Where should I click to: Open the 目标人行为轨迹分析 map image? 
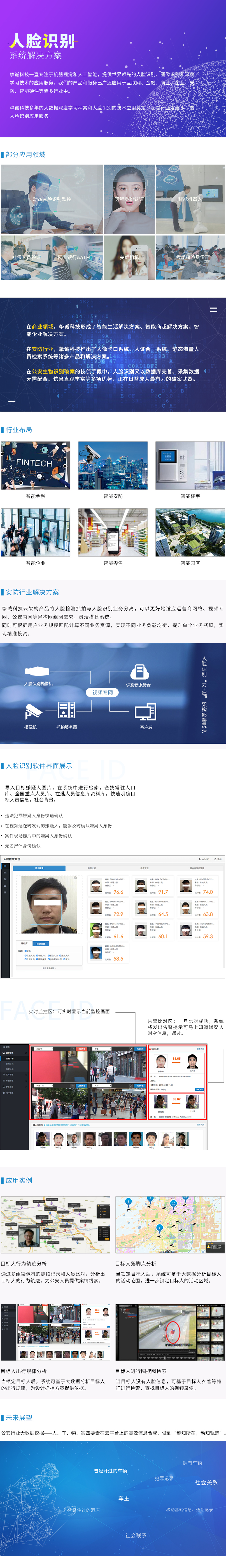point(55,1225)
